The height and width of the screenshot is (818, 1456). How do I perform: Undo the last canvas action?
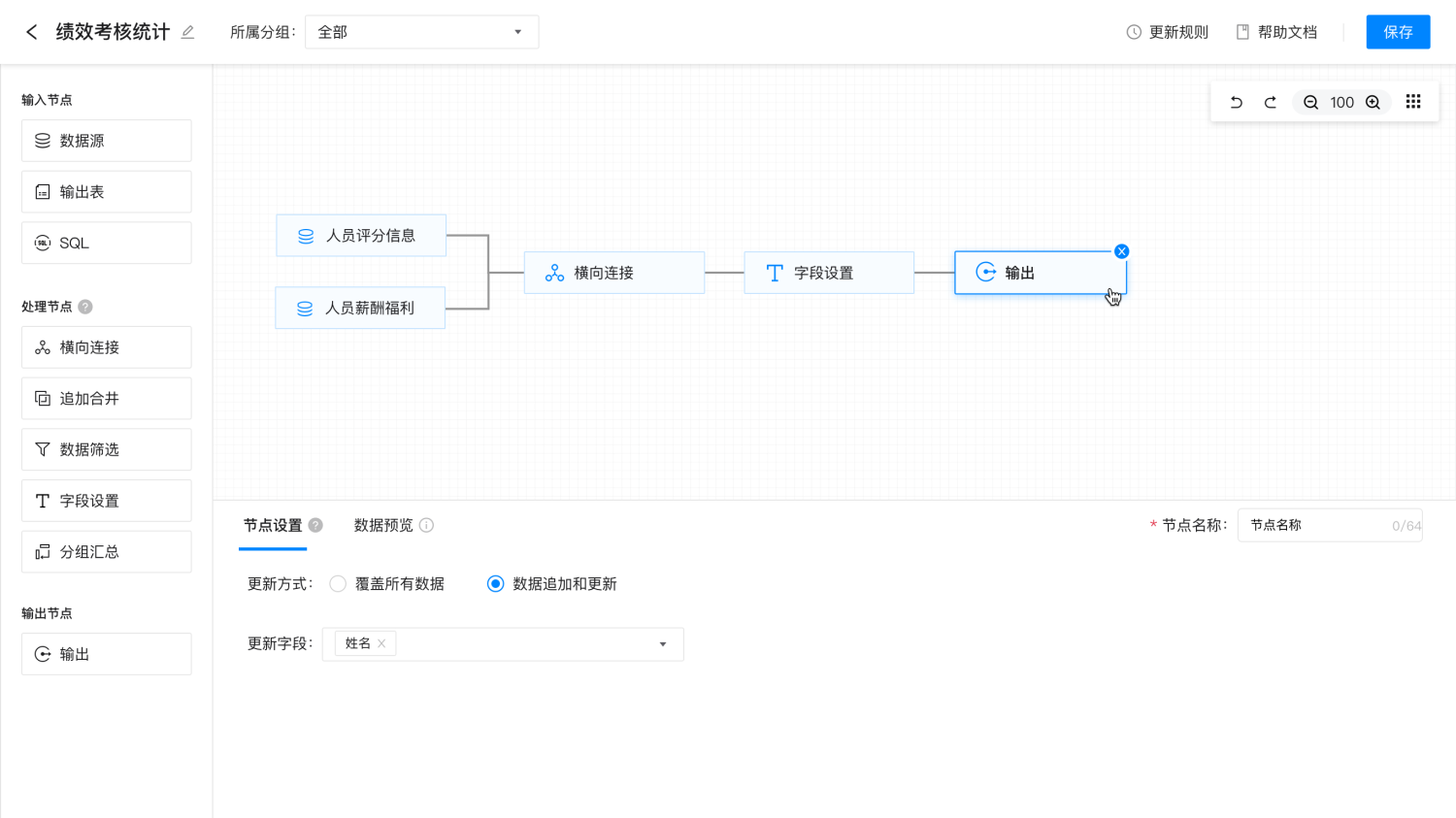coord(1236,102)
